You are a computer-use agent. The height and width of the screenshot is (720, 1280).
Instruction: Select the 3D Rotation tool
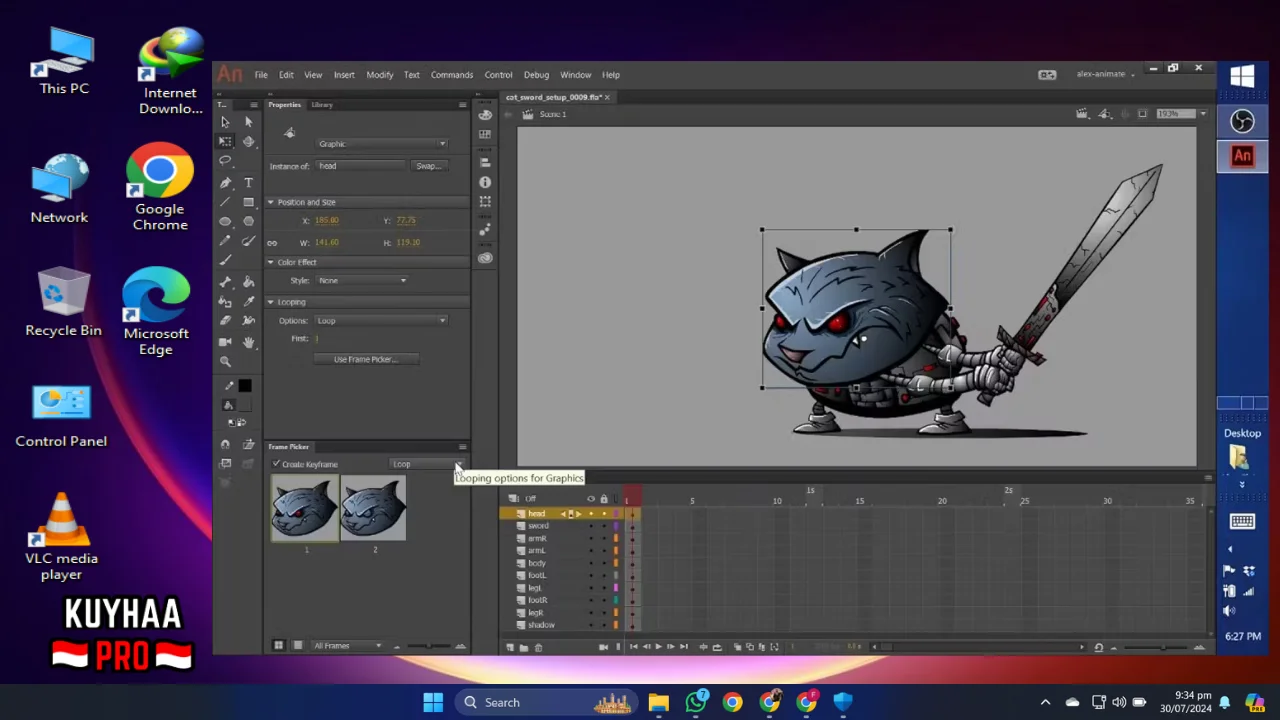(x=248, y=141)
